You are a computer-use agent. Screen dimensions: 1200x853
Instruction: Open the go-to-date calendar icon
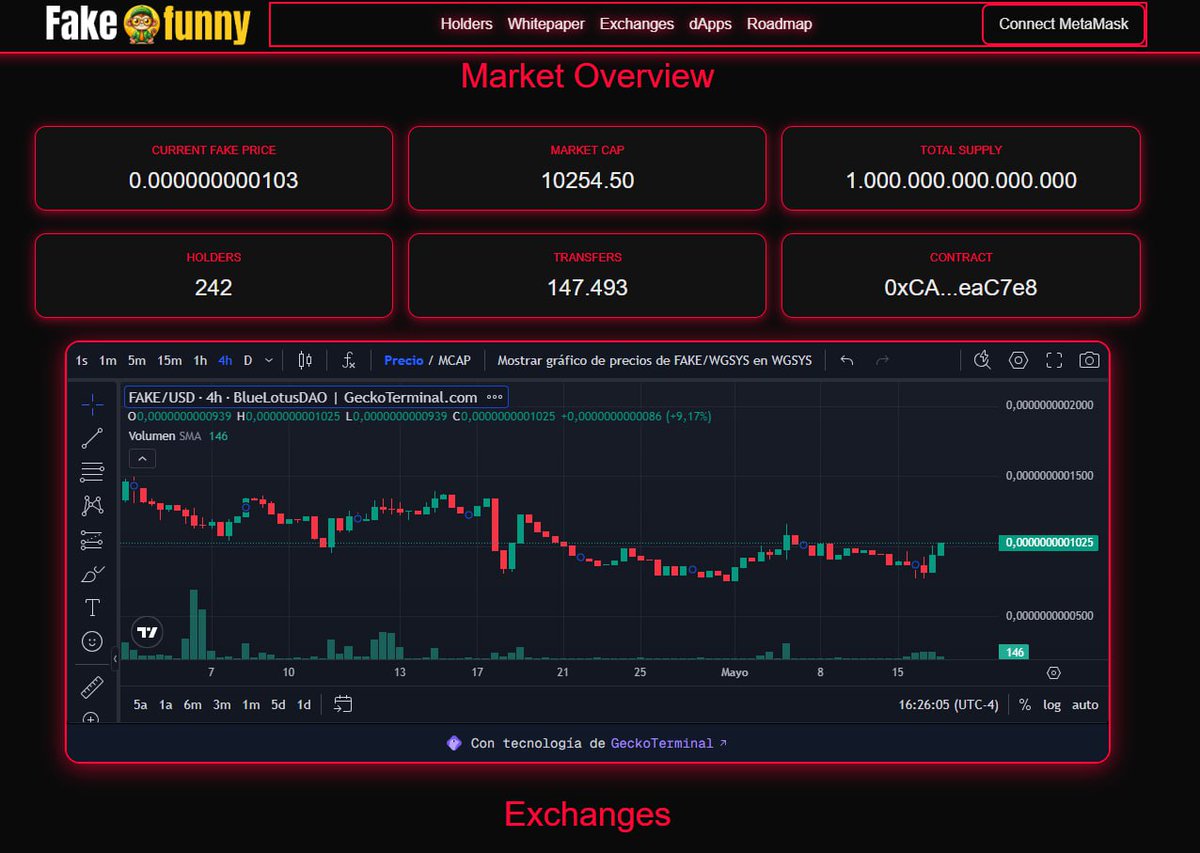(x=343, y=704)
